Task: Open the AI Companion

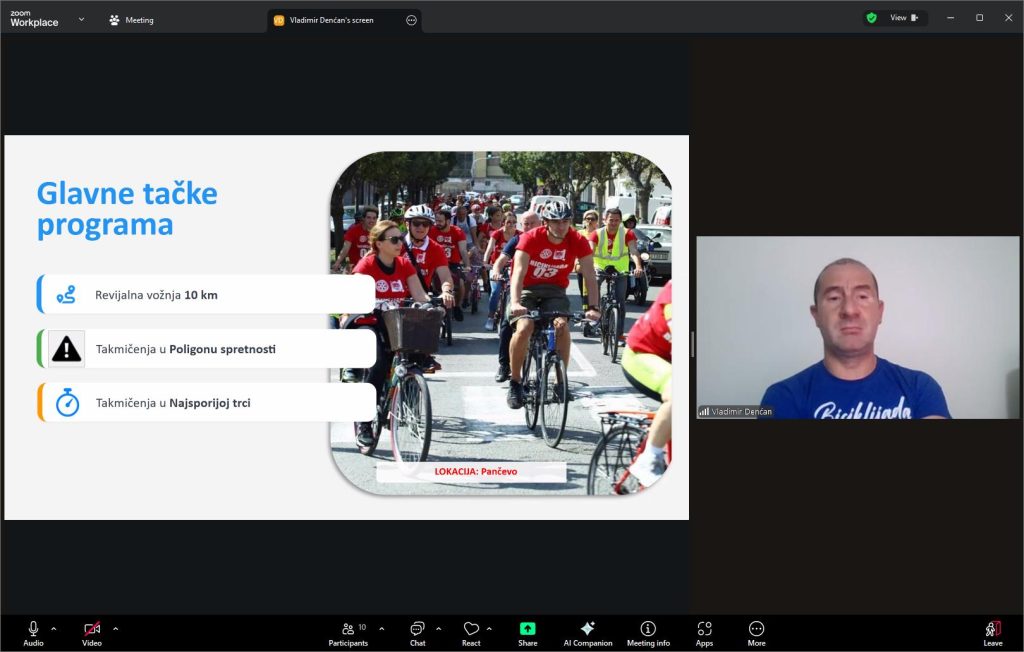Action: 587,633
